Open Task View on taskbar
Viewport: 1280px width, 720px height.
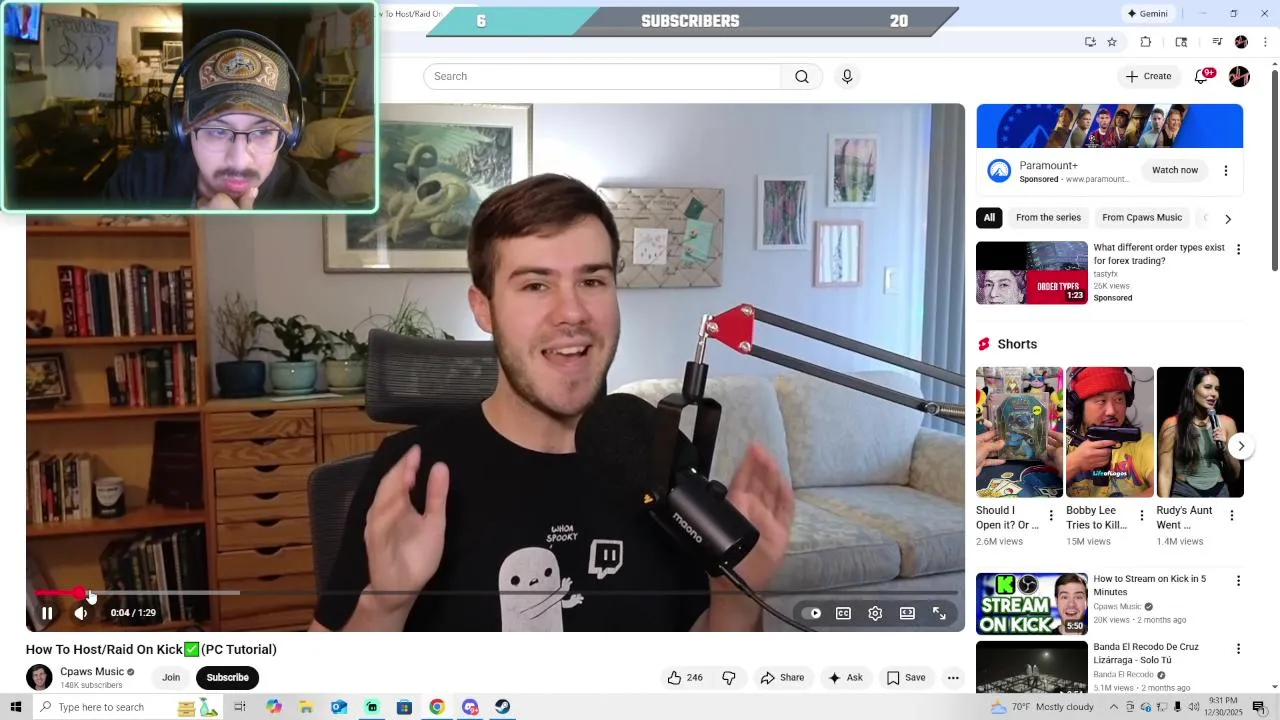[x=240, y=707]
